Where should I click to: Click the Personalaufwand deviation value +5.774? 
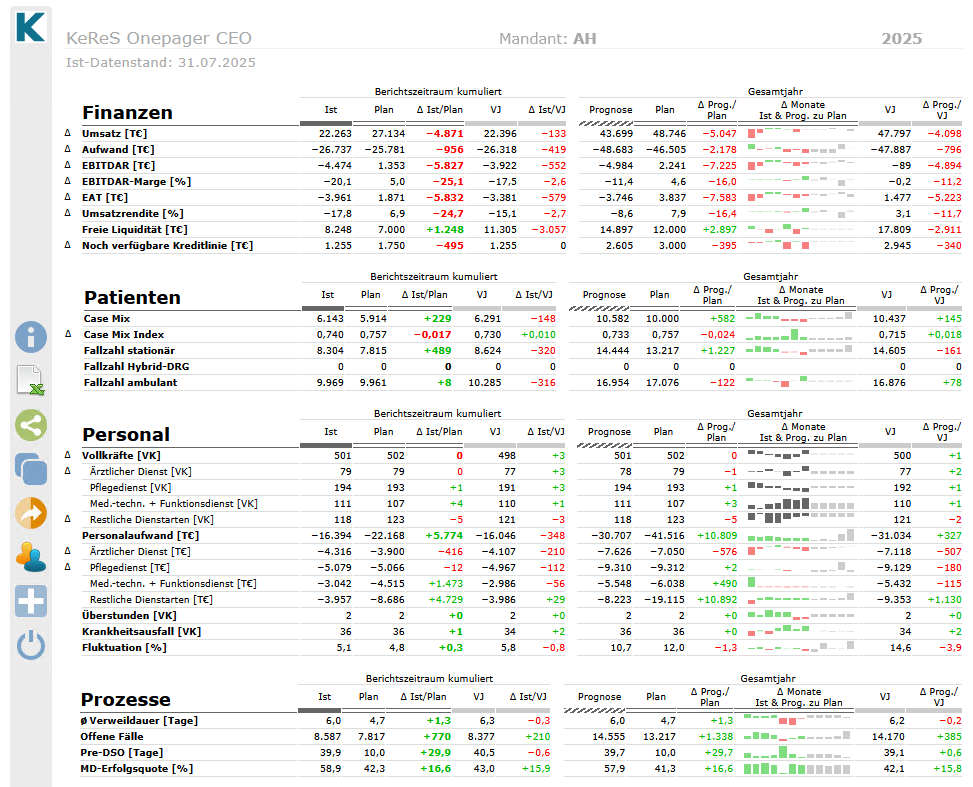point(444,536)
